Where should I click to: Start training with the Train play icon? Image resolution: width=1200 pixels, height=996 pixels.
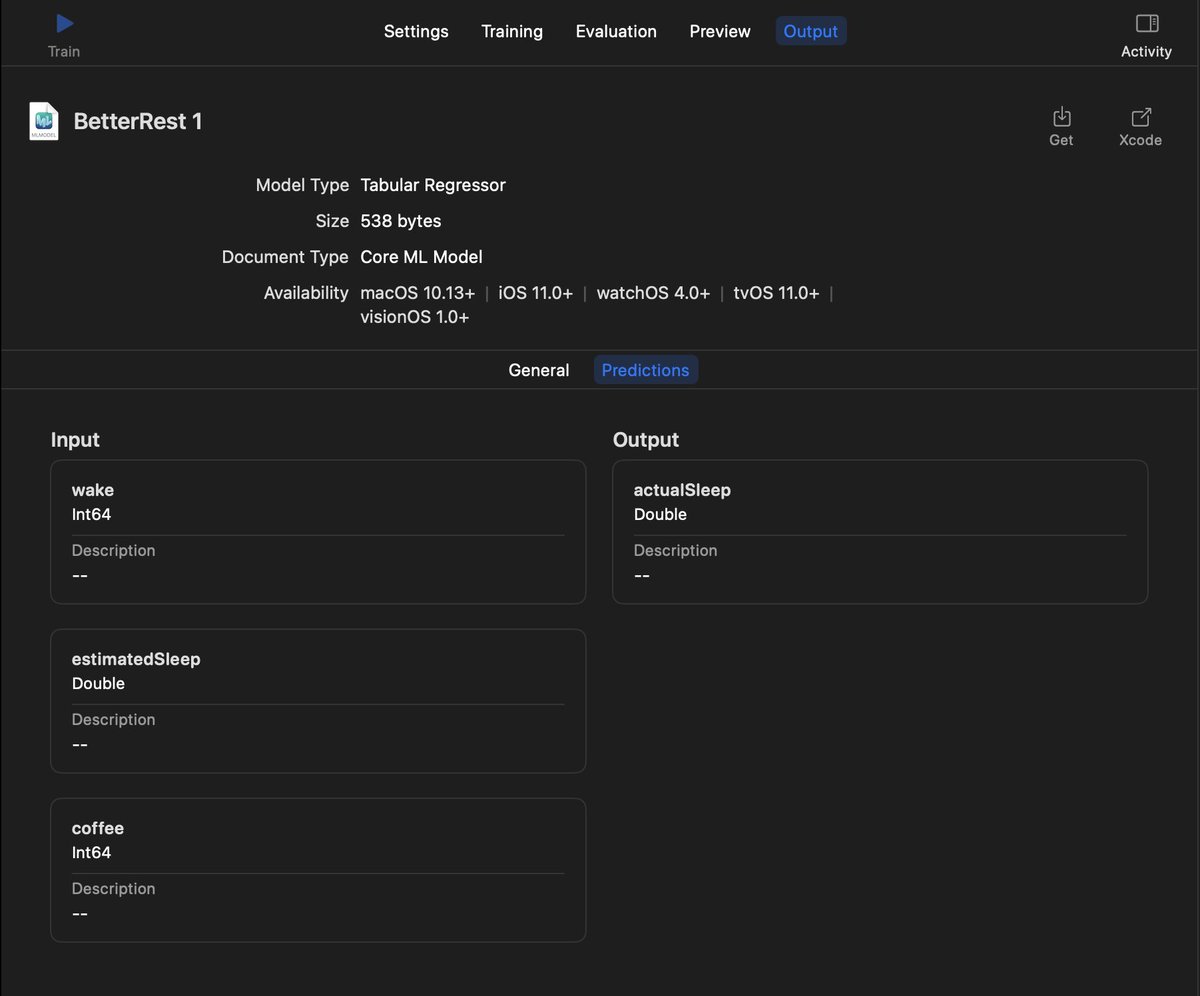tap(64, 23)
